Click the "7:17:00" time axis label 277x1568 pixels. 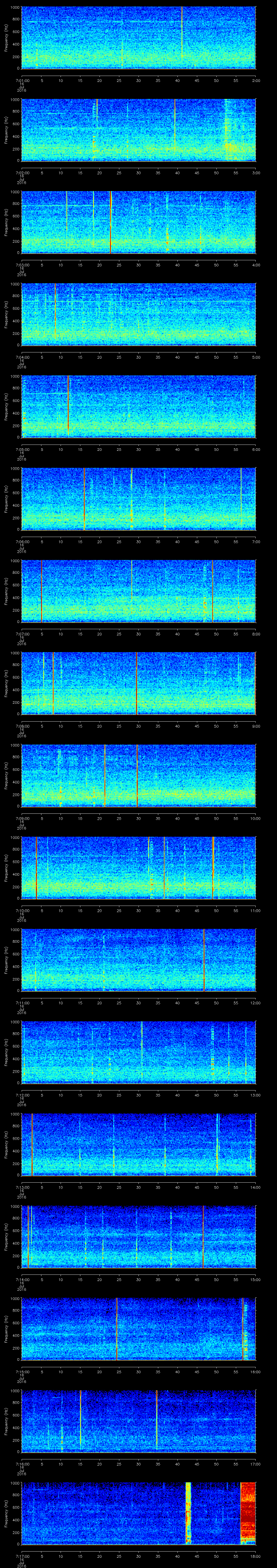click(22, 1556)
